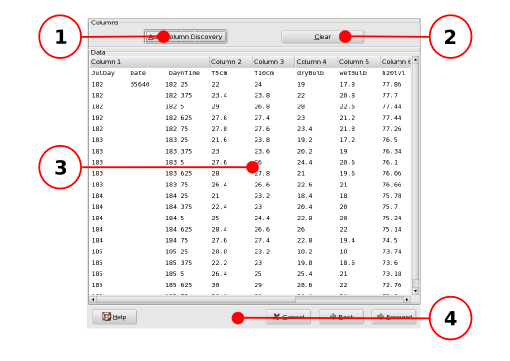Click the horizontal scrollbar left arrow
Viewport: 510px width, 361px height.
(x=93, y=299)
